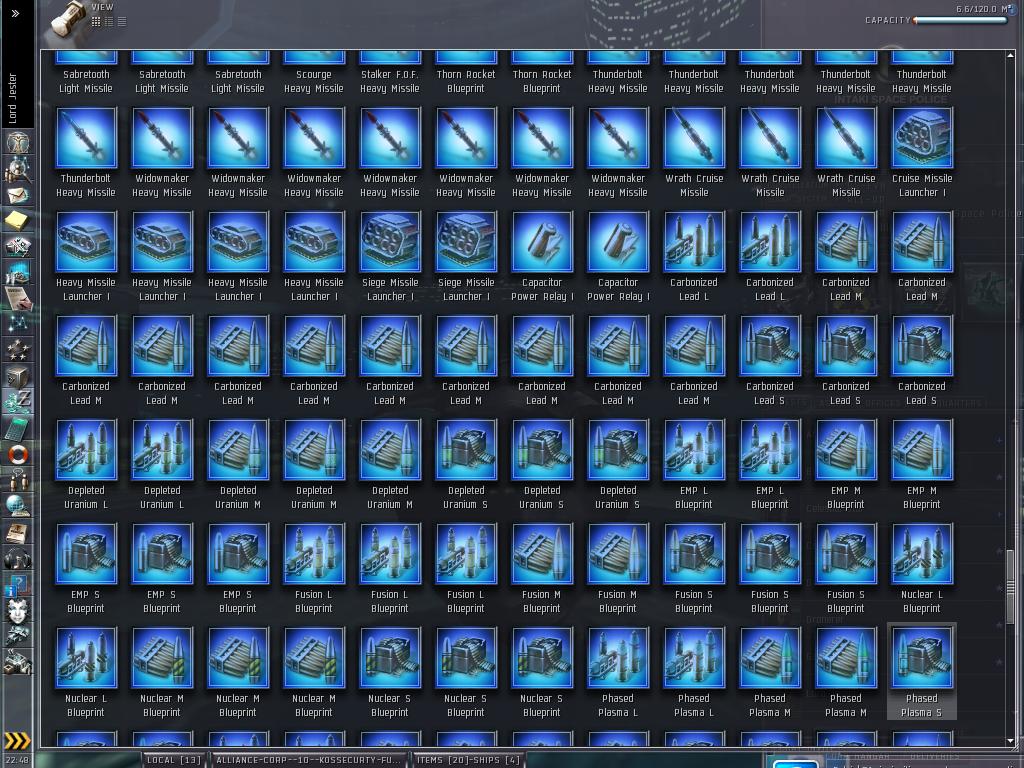Launch the in-game Browser globe icon

point(17,505)
